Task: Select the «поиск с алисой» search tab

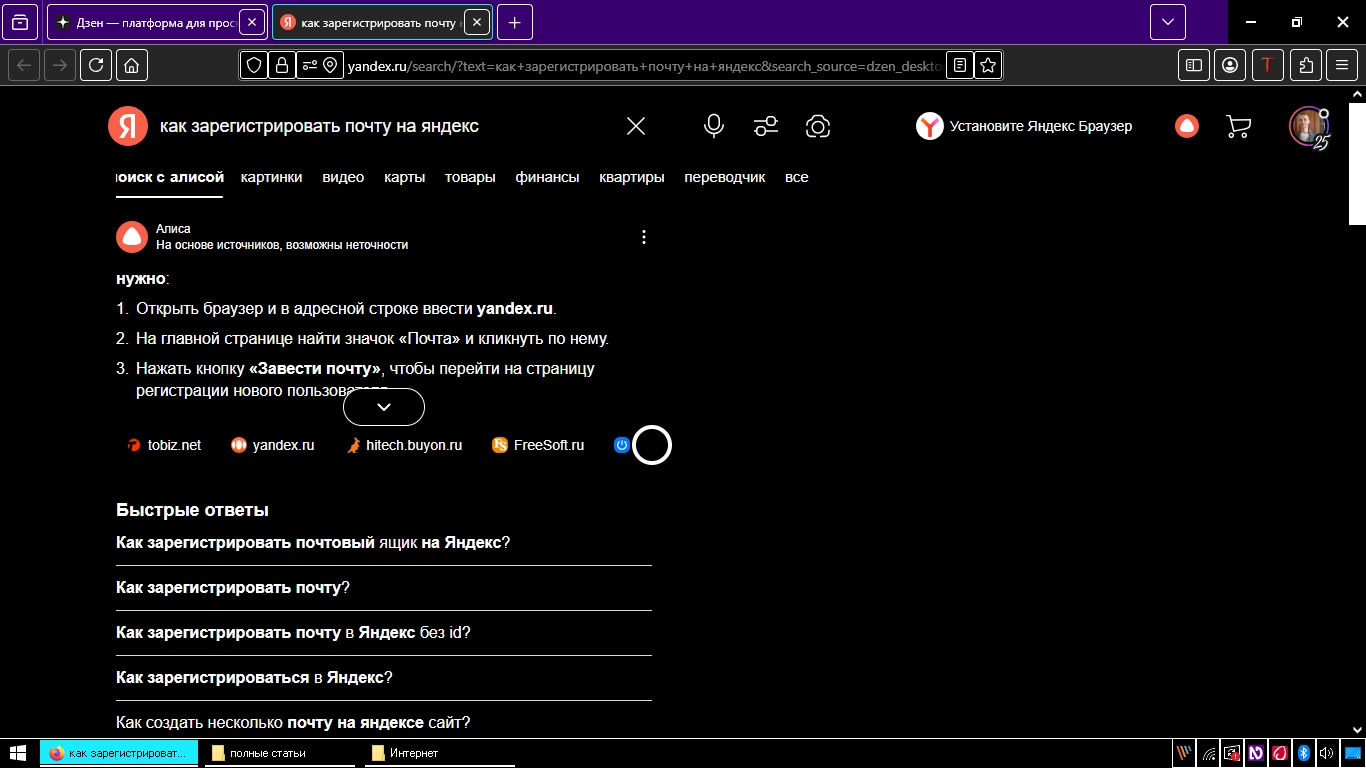Action: (170, 177)
